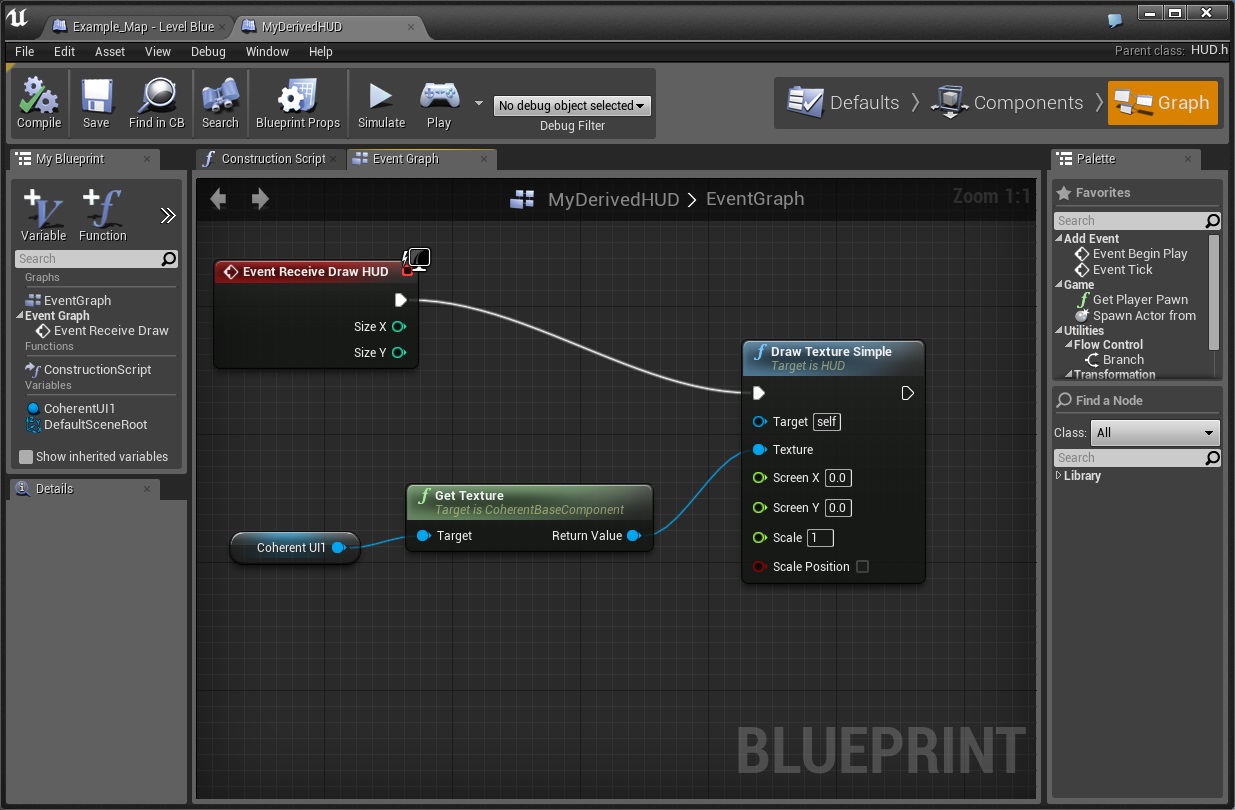Image resolution: width=1235 pixels, height=810 pixels.
Task: Click Get Texture Target input pin
Action: pos(423,536)
